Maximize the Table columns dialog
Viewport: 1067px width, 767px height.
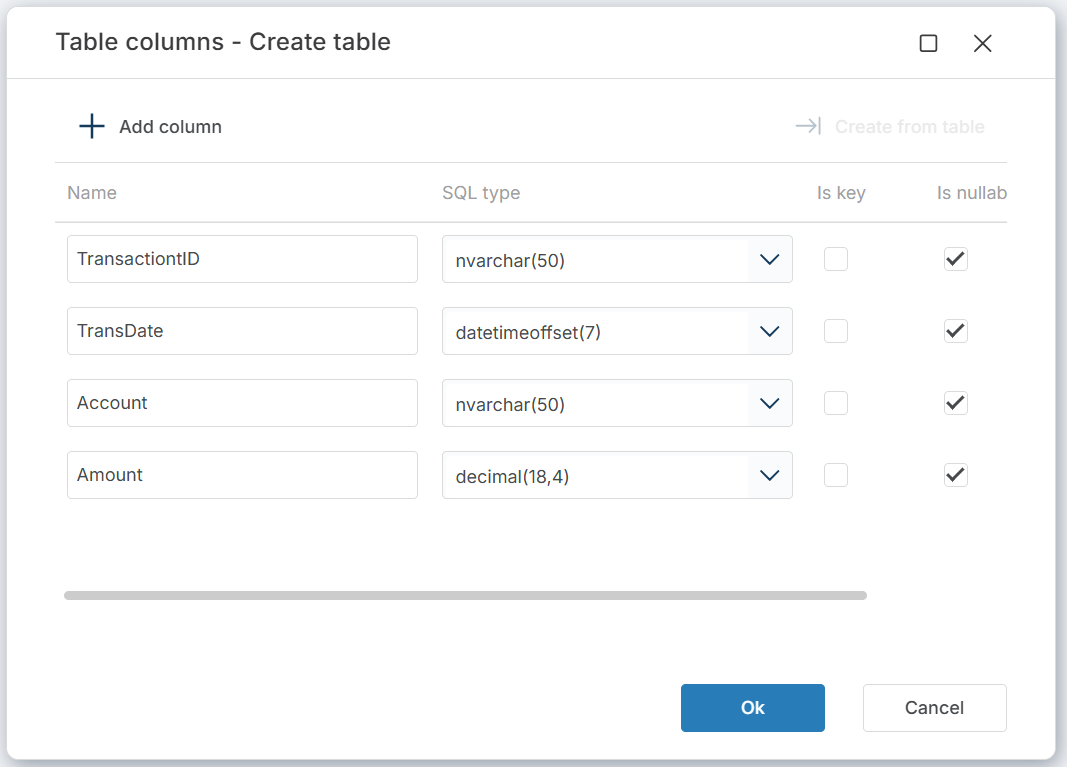[x=928, y=44]
